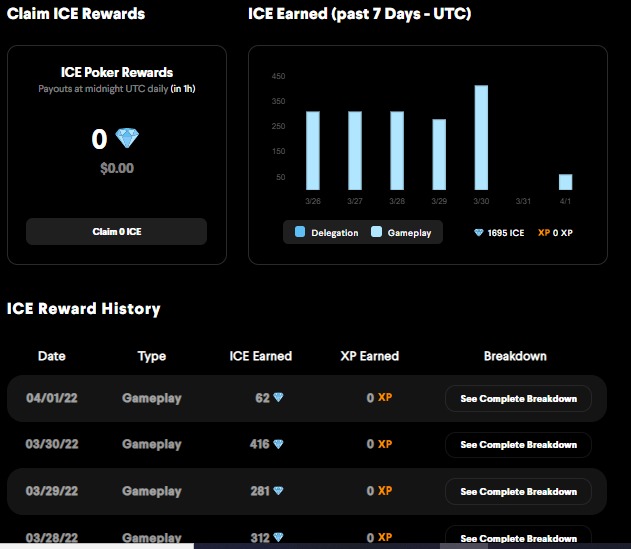Open breakdown for 03/29/22 reward

(518, 491)
